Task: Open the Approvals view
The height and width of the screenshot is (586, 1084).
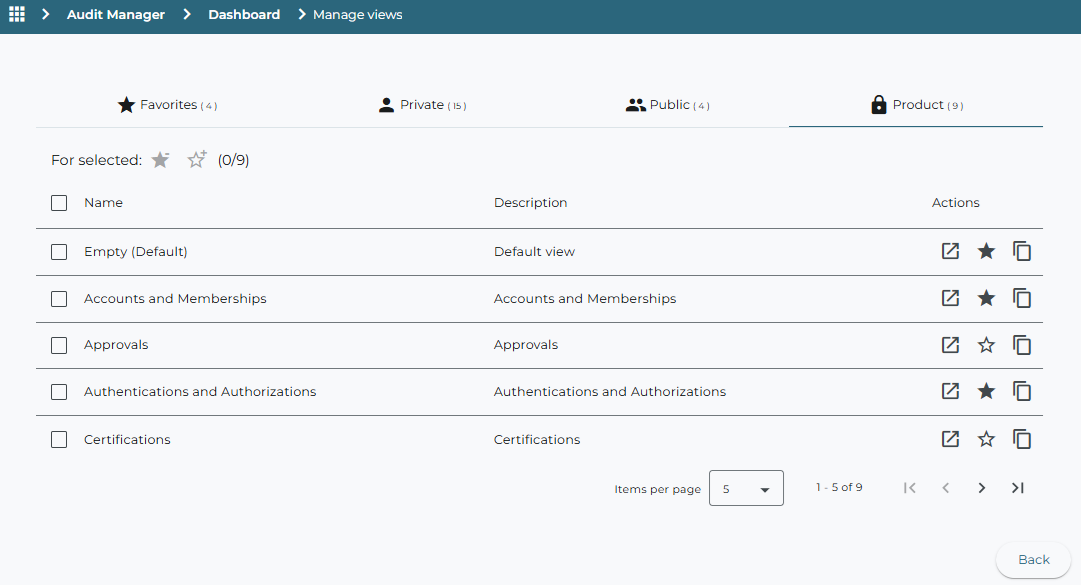Action: click(951, 345)
